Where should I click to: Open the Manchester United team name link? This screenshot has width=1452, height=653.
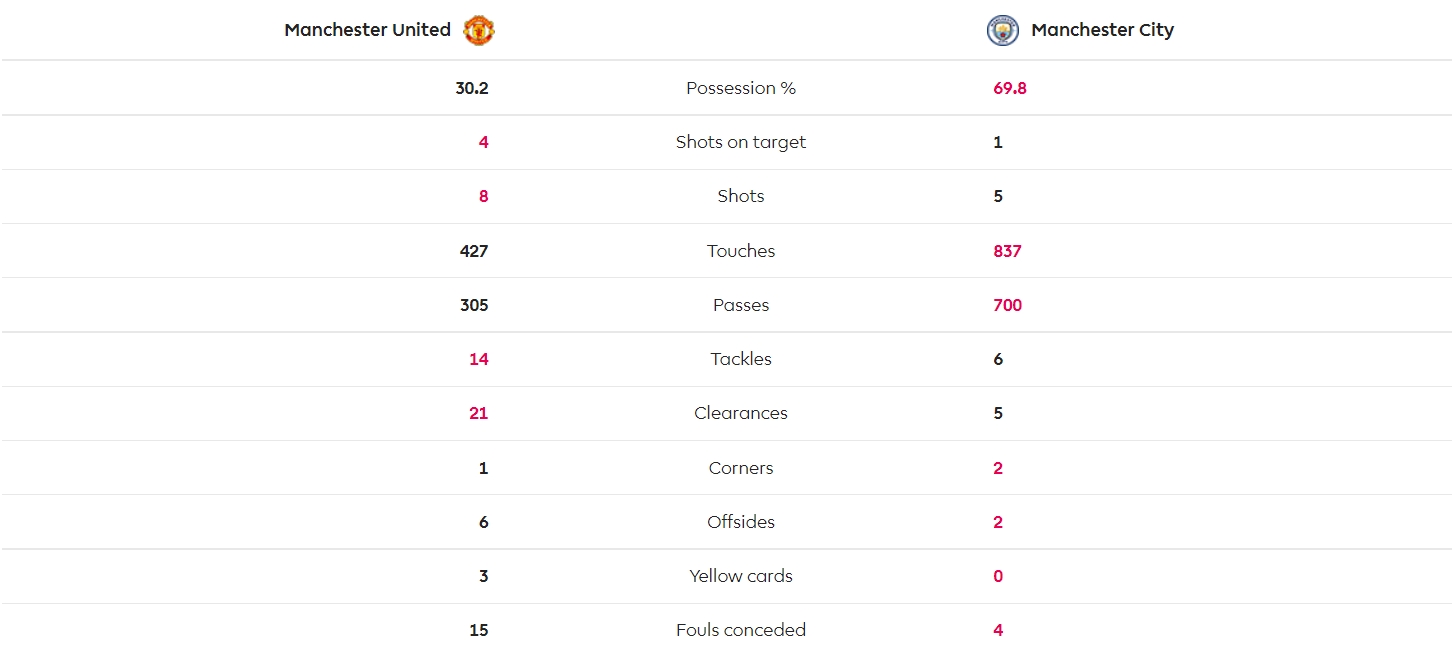pos(367,30)
